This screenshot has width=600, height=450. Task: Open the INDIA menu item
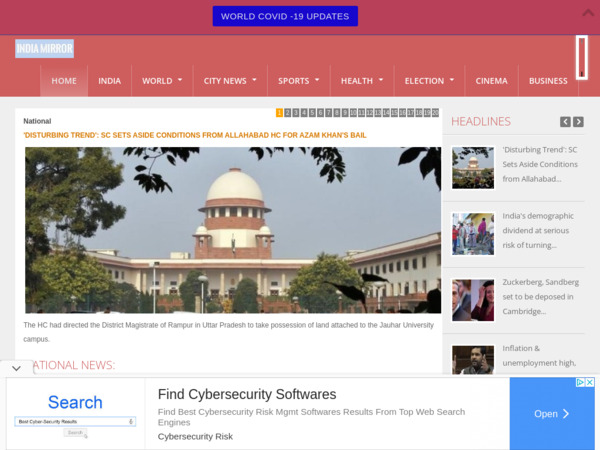tap(109, 81)
